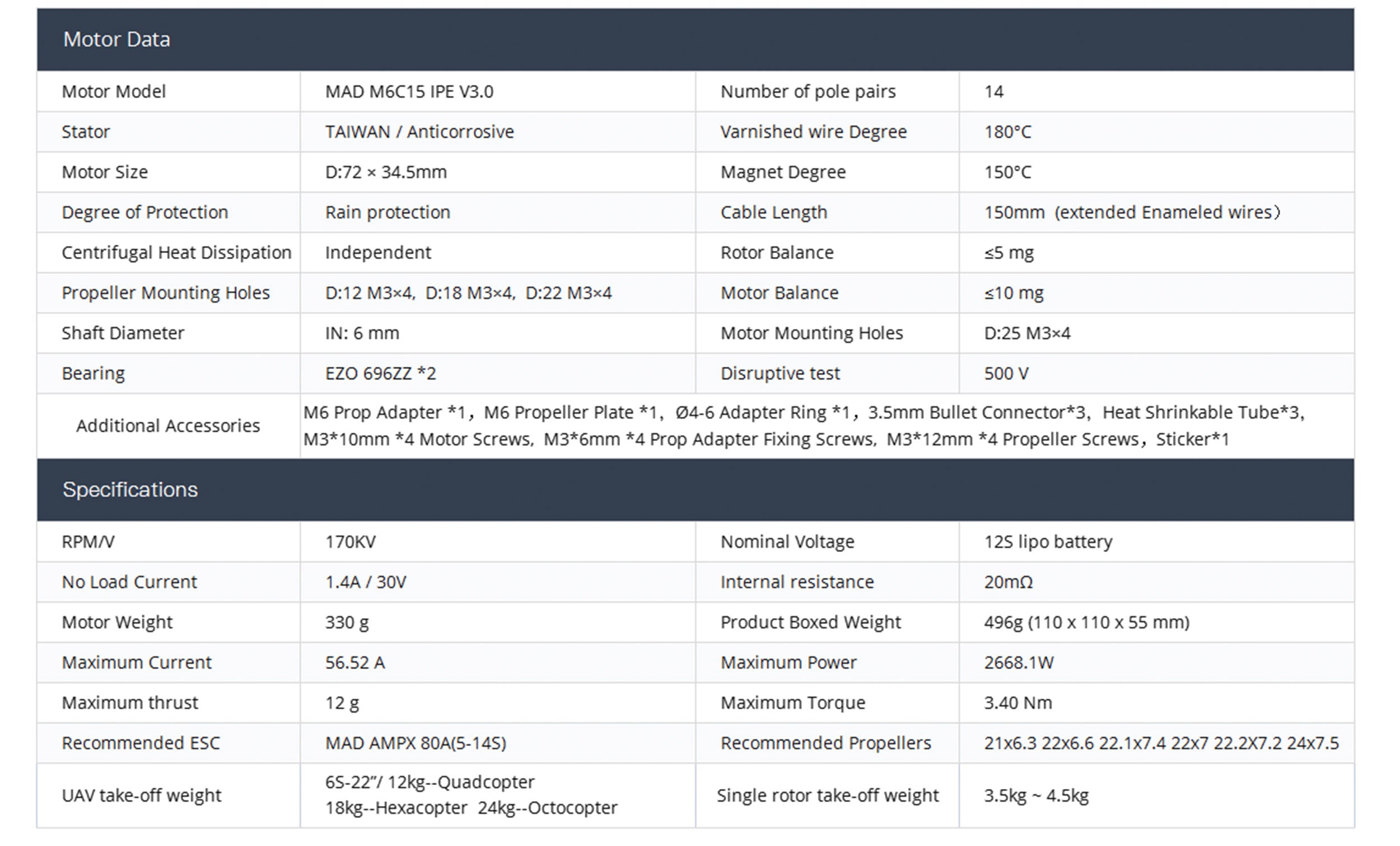Select the MAD M6C15 IPE V3.0 model value
This screenshot has height=846, width=1400.
point(409,91)
